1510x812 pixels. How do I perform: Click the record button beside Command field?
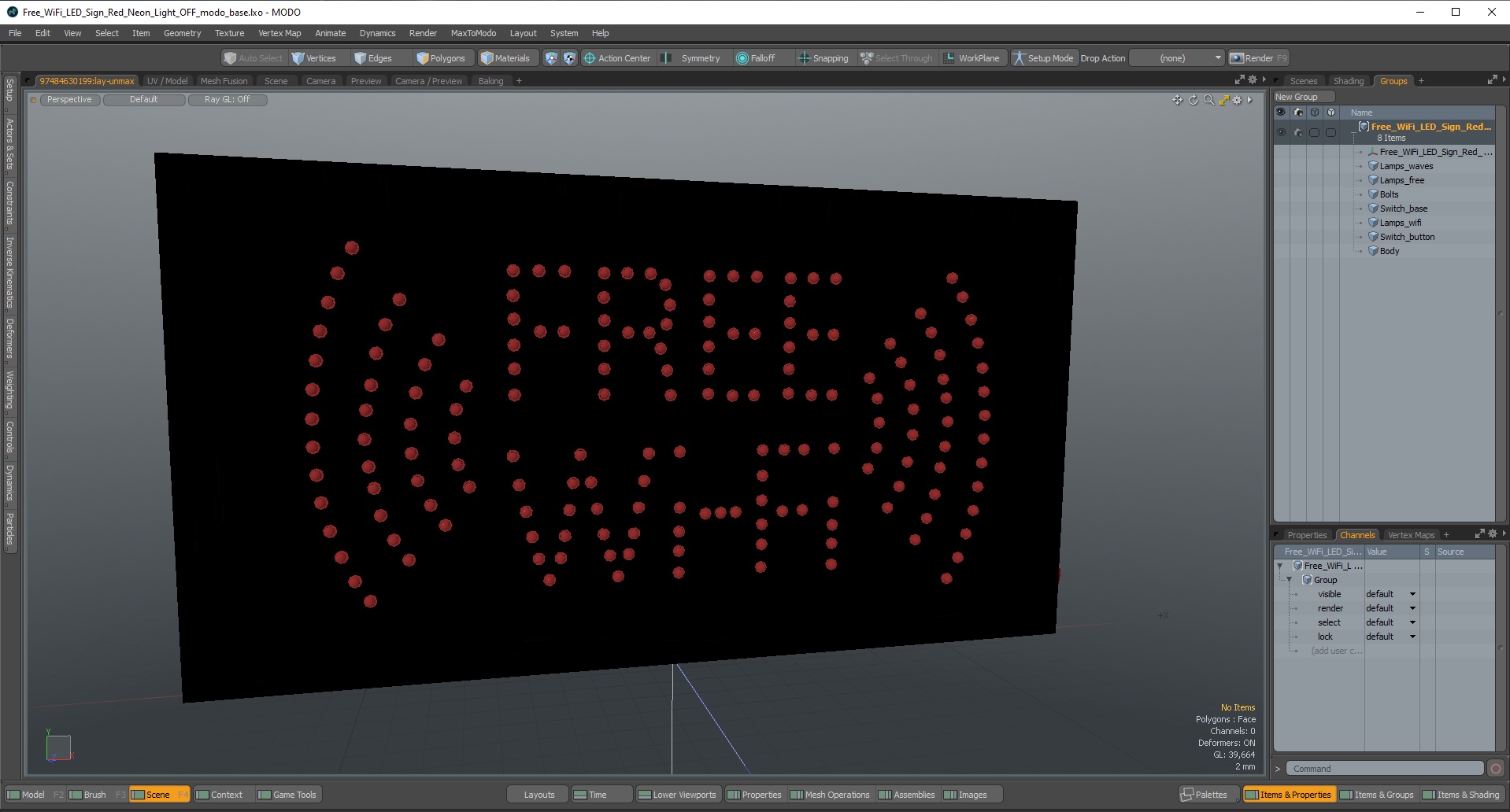(x=1496, y=769)
